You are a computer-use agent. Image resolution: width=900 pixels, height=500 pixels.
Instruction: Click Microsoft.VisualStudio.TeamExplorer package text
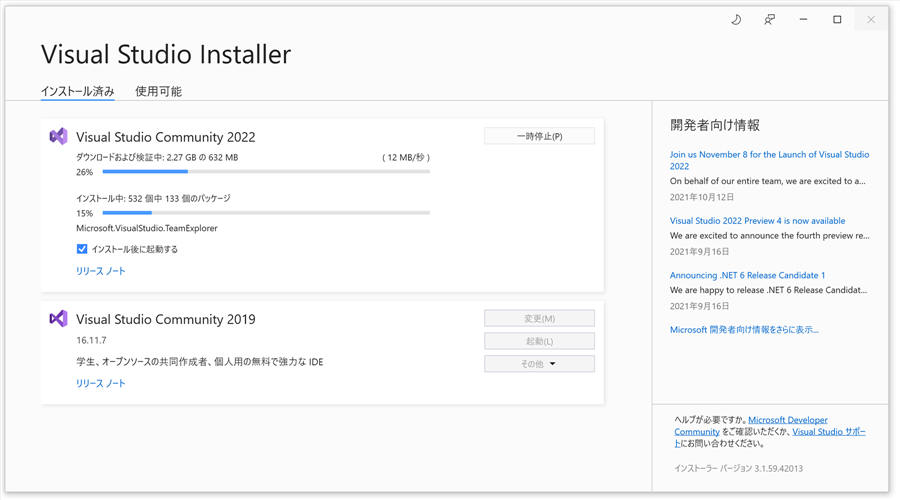[x=147, y=228]
